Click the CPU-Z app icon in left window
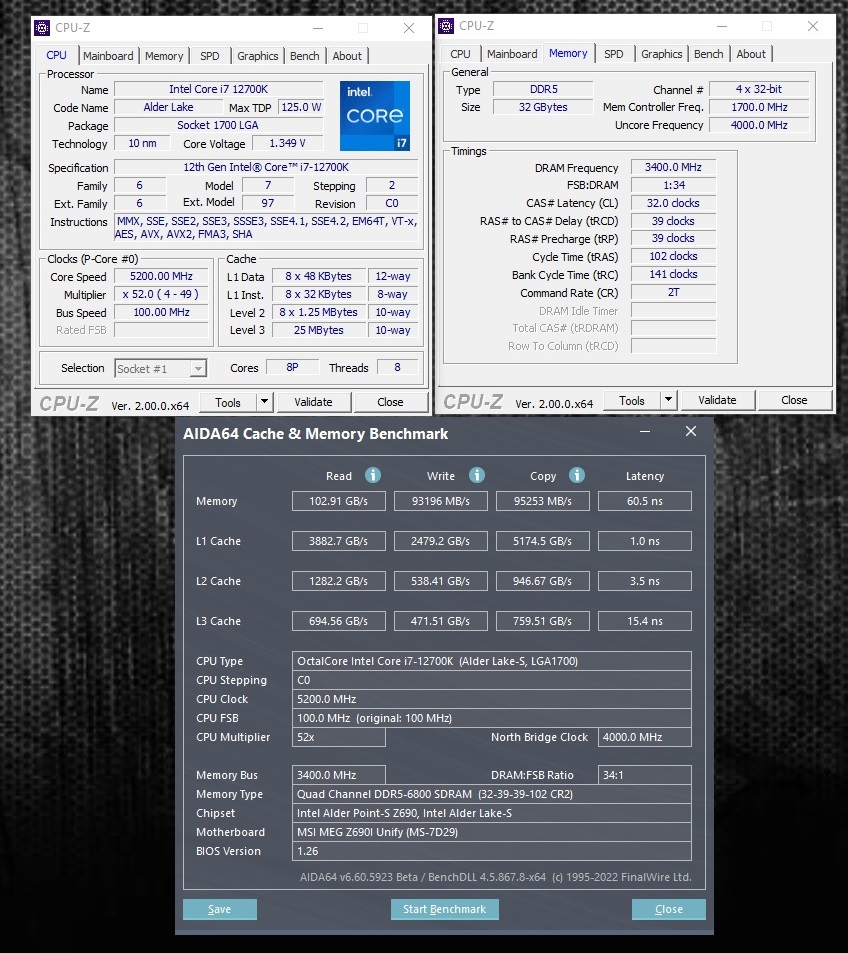Screen dimensions: 848x953 tap(42, 27)
